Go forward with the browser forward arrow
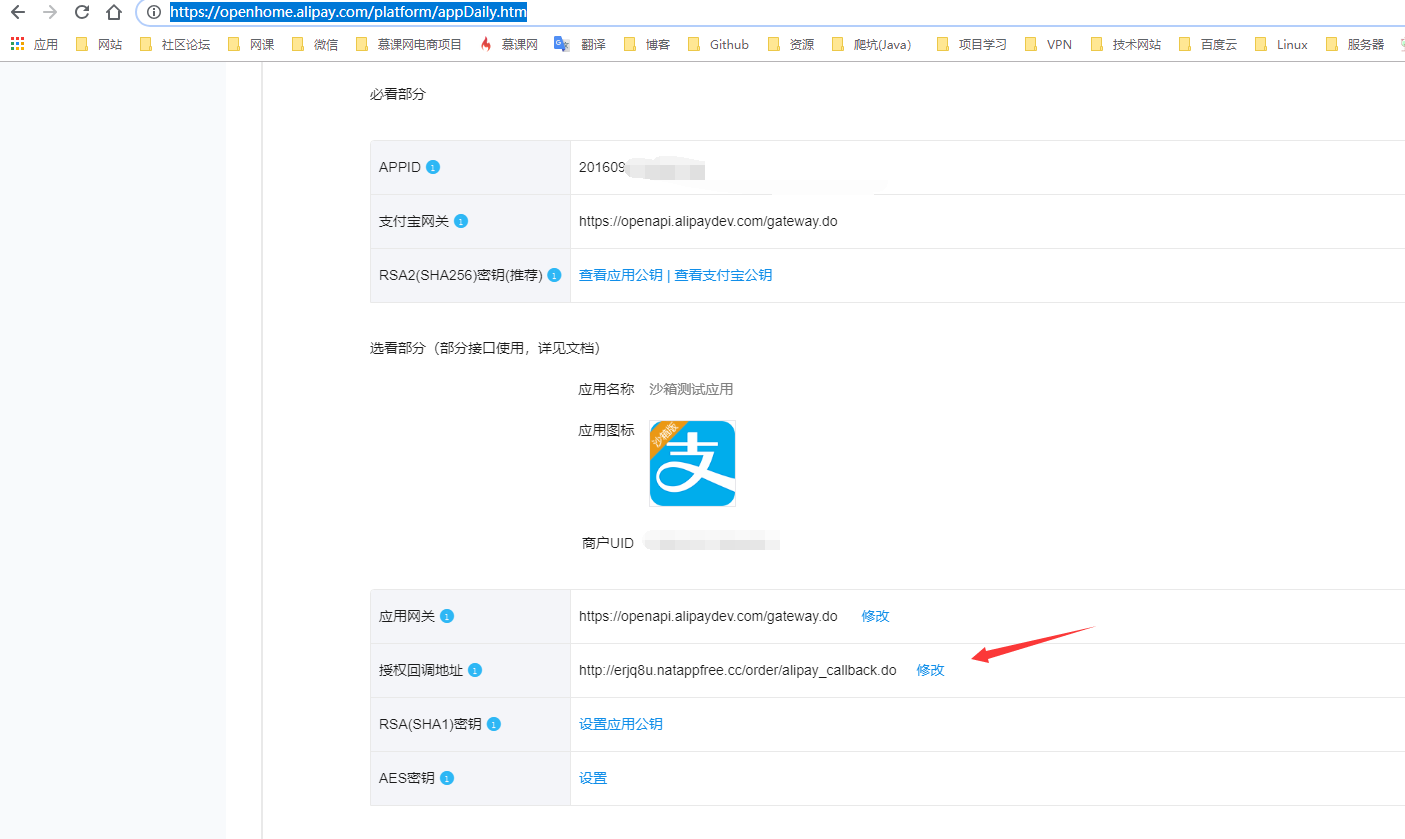This screenshot has height=839, width=1405. tap(50, 12)
